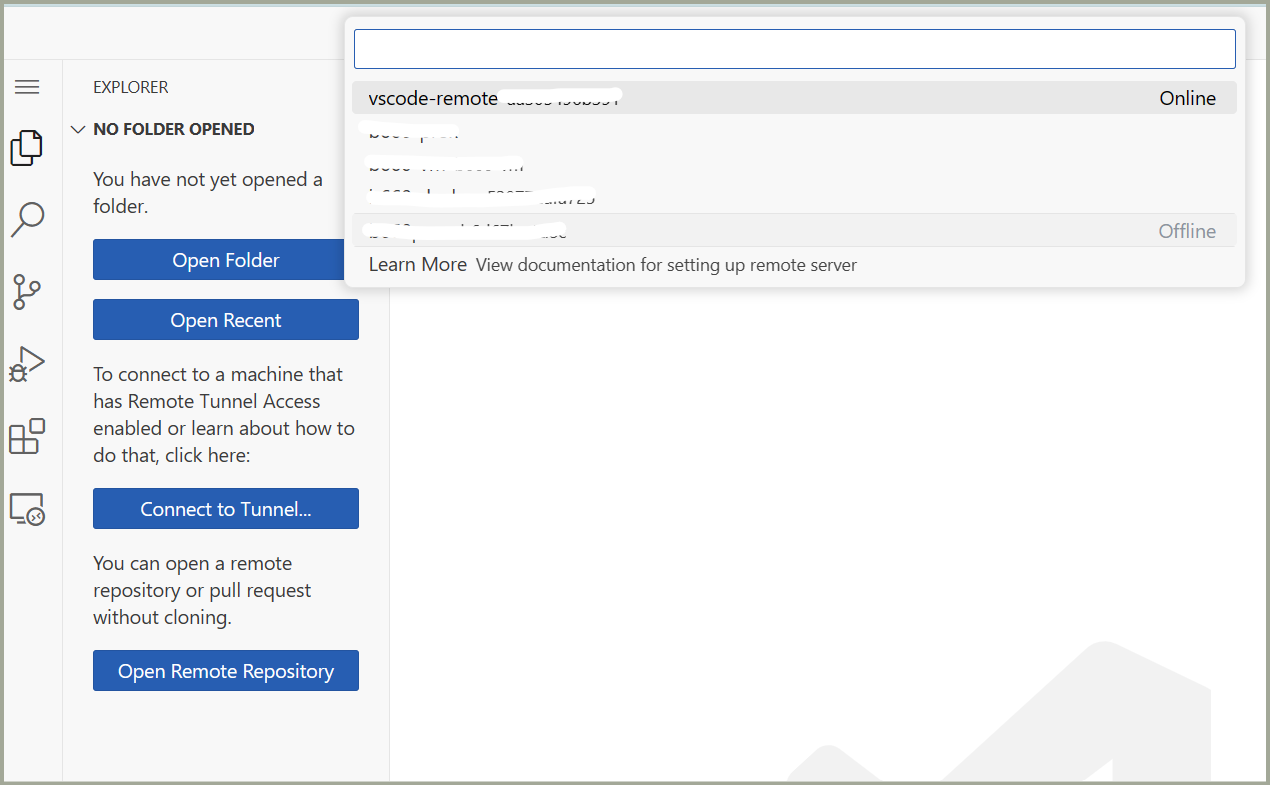Open the hamburger application menu
The height and width of the screenshot is (785, 1270).
[x=27, y=87]
